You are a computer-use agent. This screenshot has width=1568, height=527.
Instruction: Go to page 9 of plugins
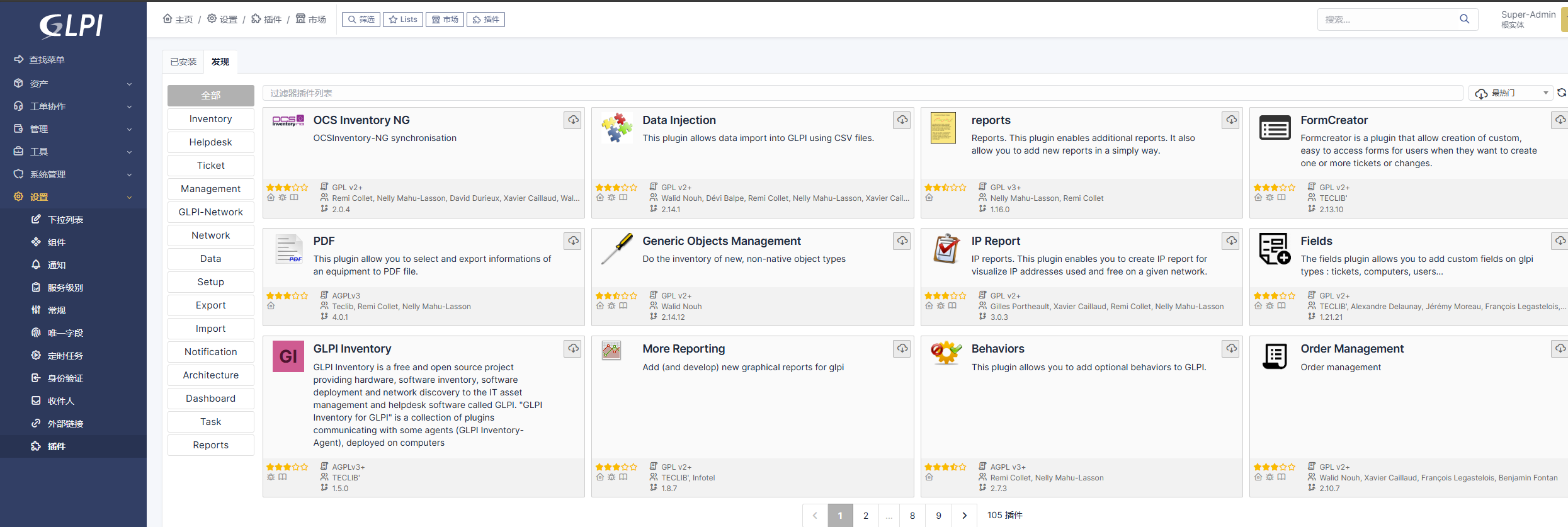click(x=938, y=515)
